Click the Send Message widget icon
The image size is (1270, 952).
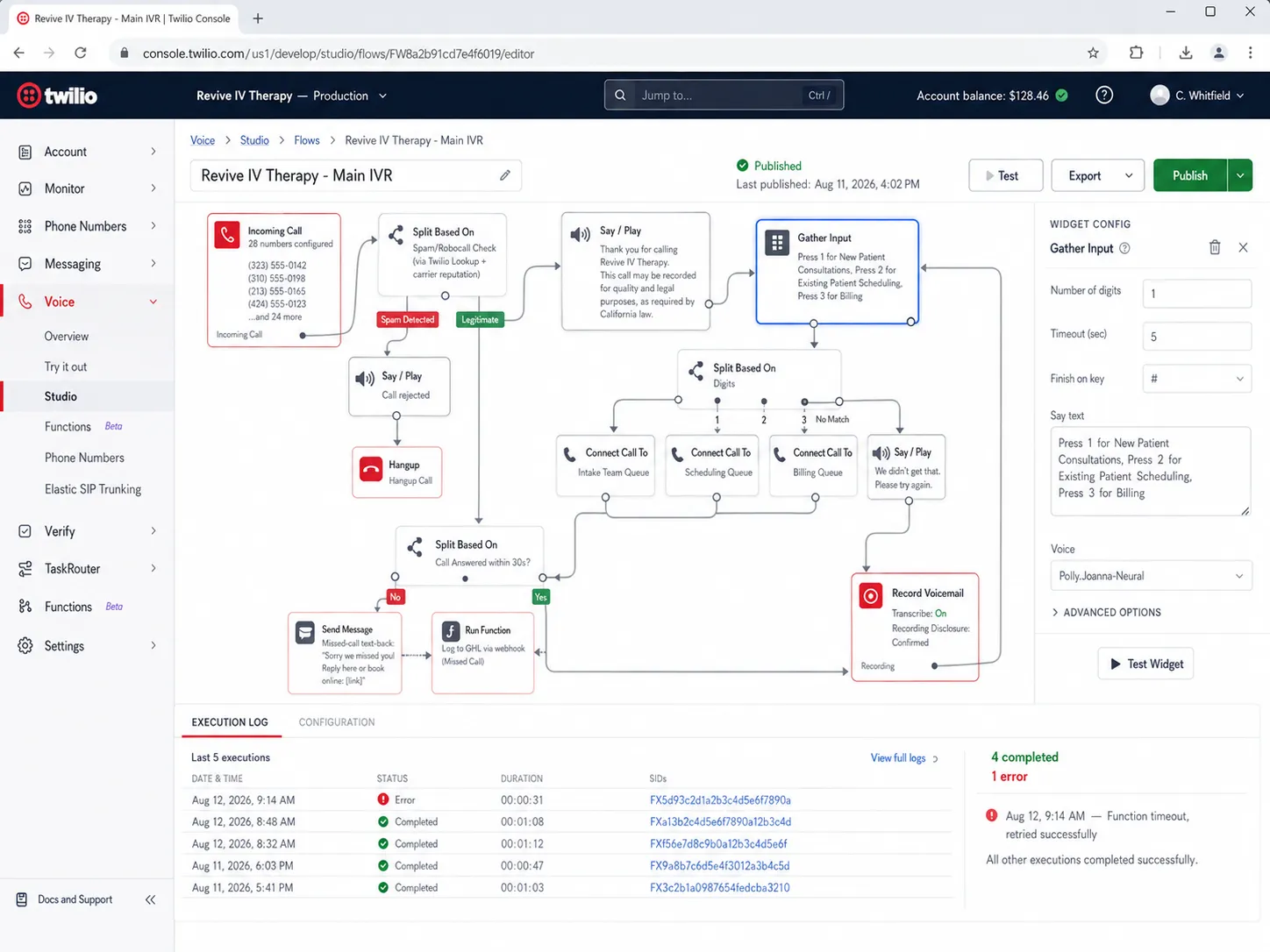click(x=305, y=632)
